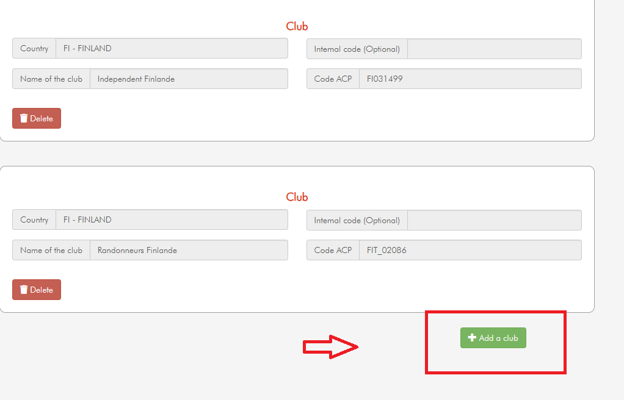Screen dimensions: 624x400
Task: Add a club with the green button
Action: coord(493,338)
